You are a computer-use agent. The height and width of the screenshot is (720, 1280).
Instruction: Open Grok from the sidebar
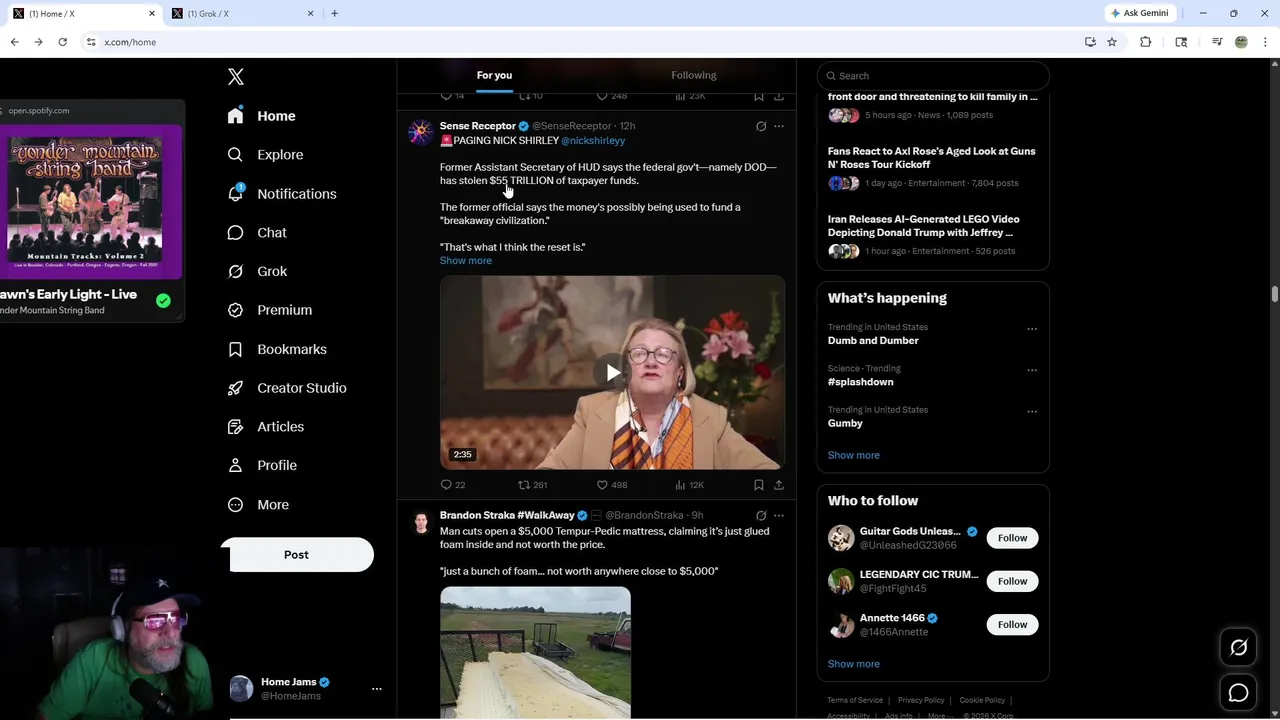click(257, 271)
